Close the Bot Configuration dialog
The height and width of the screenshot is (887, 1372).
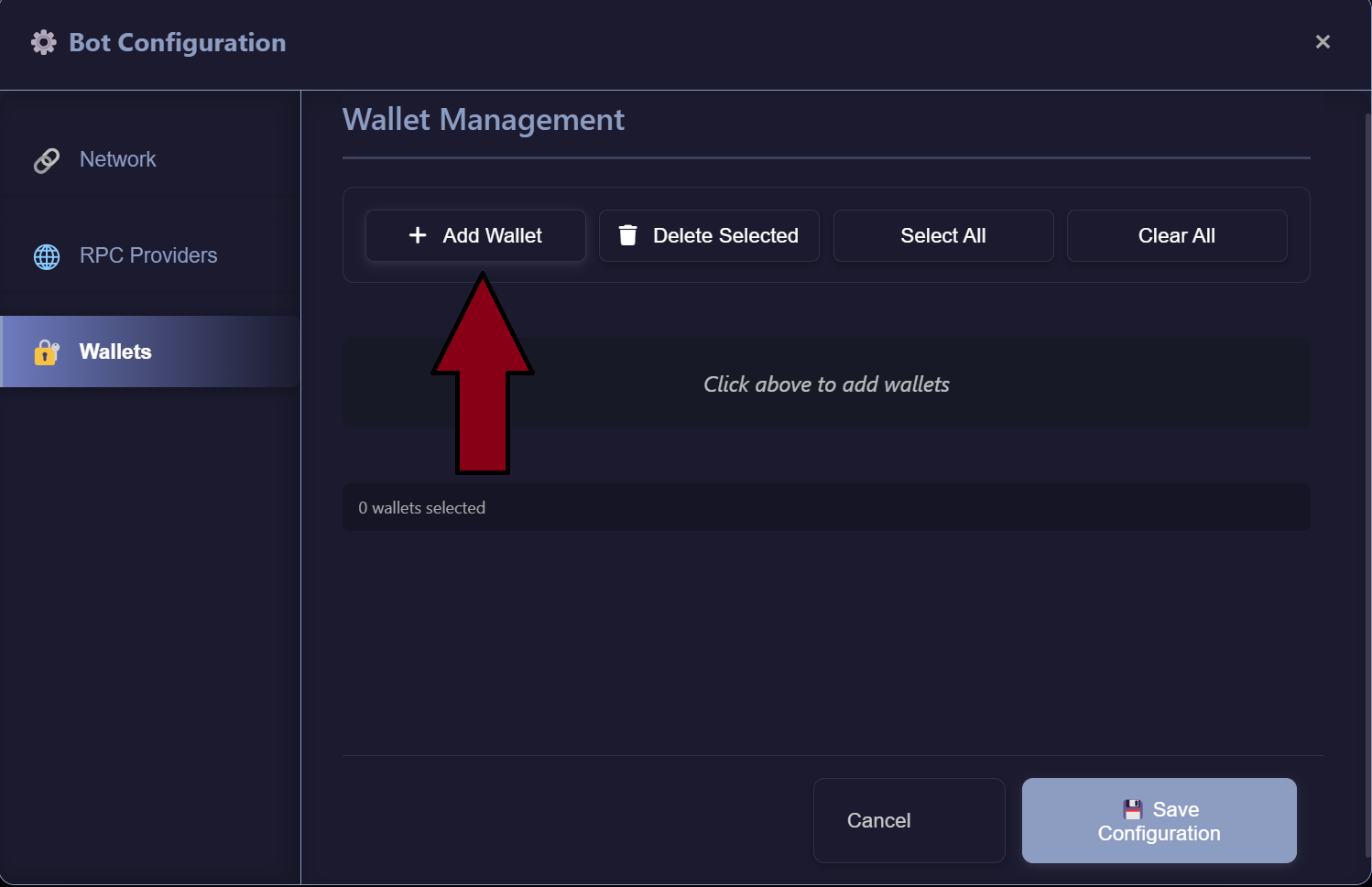pyautogui.click(x=1322, y=42)
